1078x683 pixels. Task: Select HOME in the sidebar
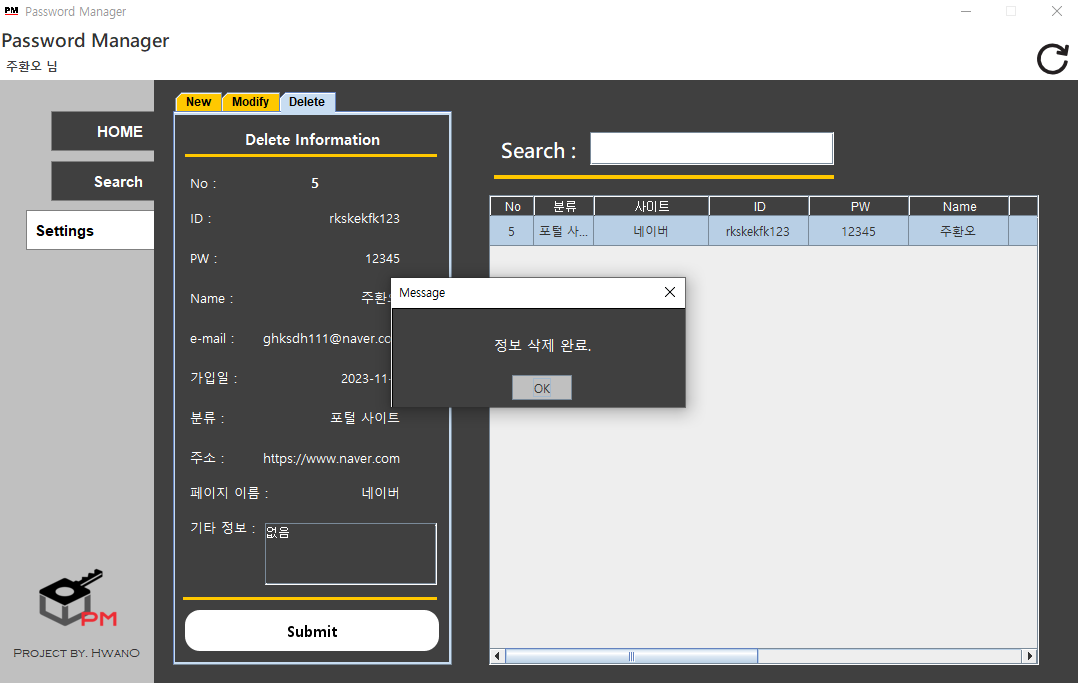pyautogui.click(x=119, y=131)
